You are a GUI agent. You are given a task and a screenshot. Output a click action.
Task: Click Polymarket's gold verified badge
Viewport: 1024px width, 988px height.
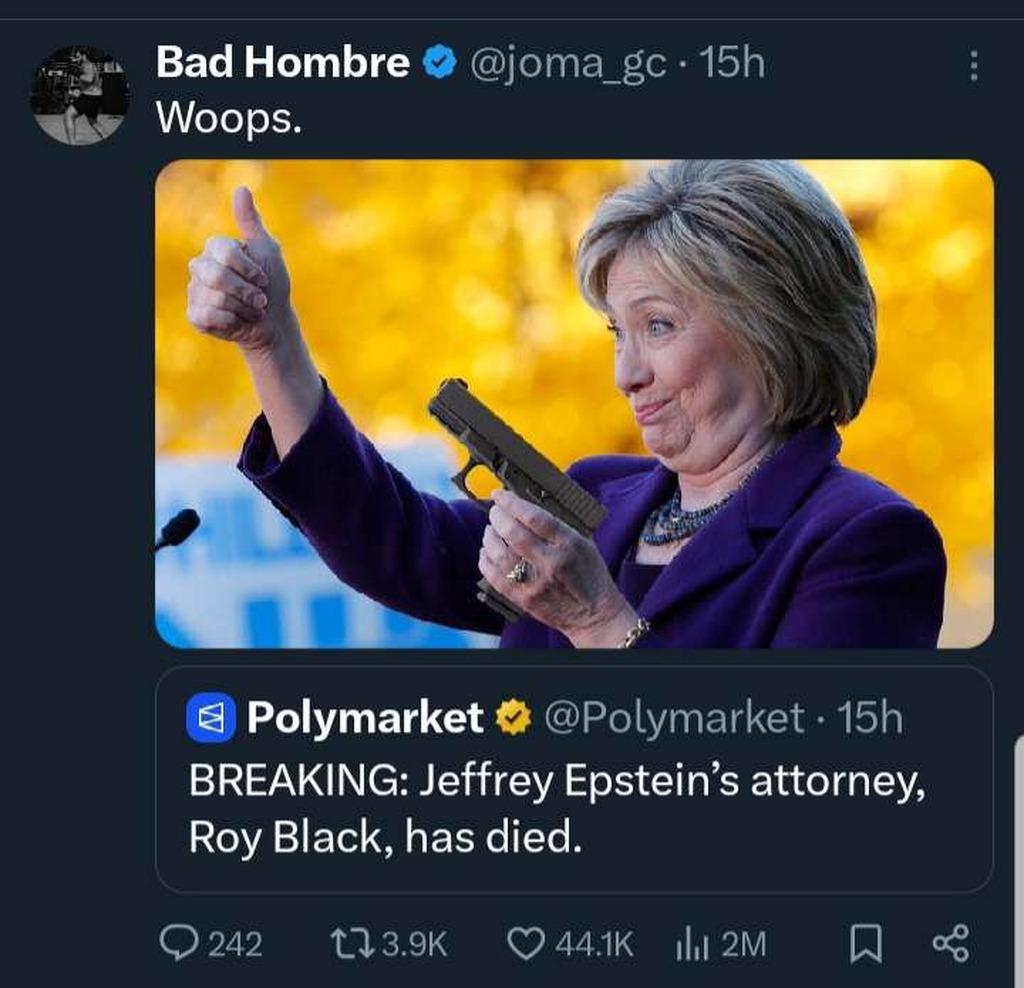pos(514,718)
